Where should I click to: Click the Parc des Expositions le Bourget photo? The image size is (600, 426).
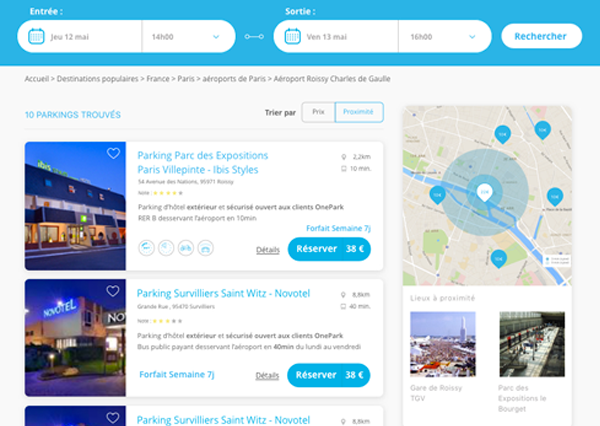(532, 343)
